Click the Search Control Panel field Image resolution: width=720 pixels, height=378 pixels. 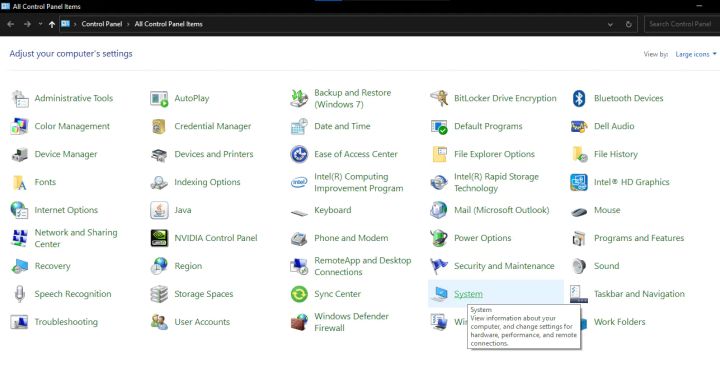point(682,24)
